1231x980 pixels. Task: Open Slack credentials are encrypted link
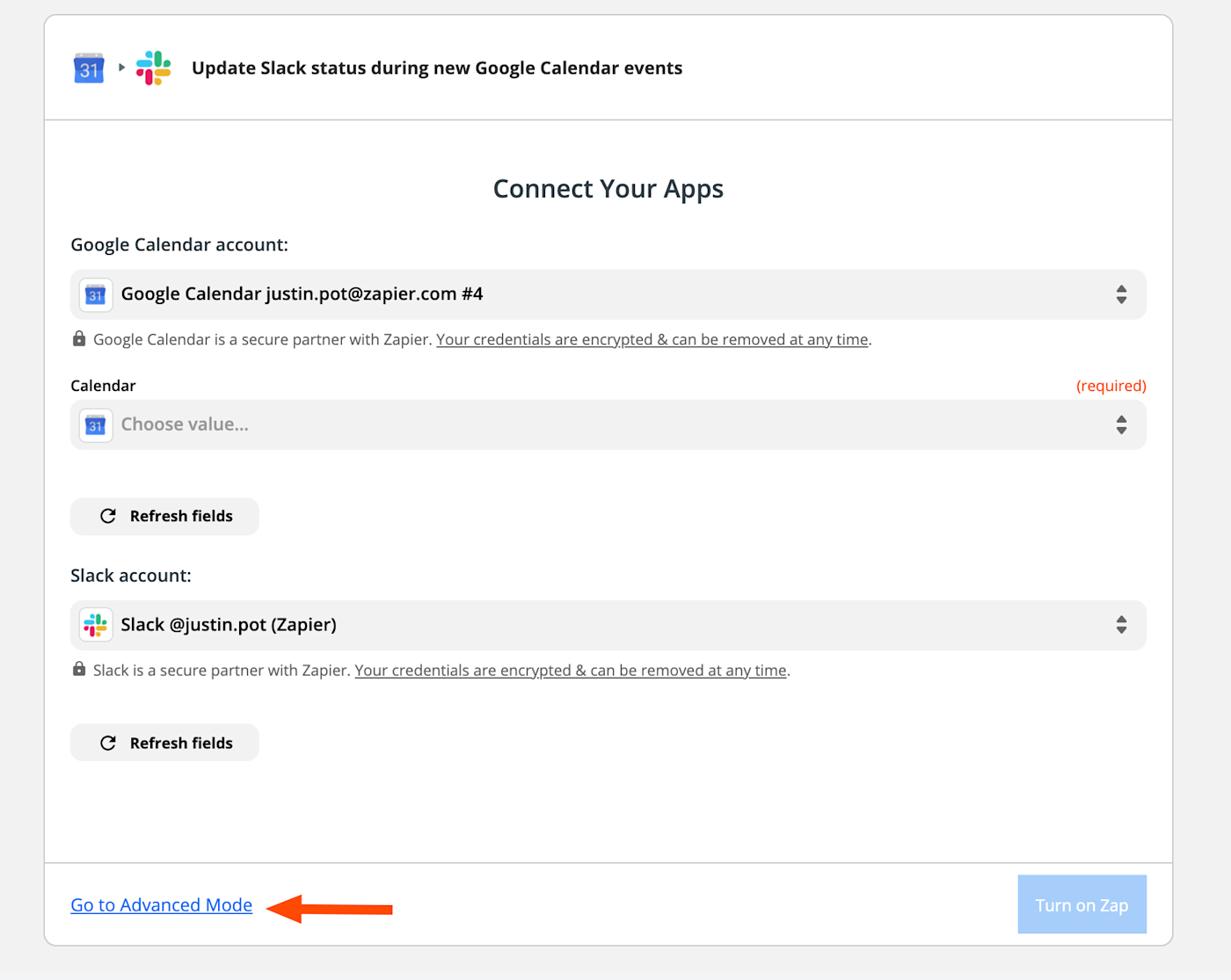570,671
